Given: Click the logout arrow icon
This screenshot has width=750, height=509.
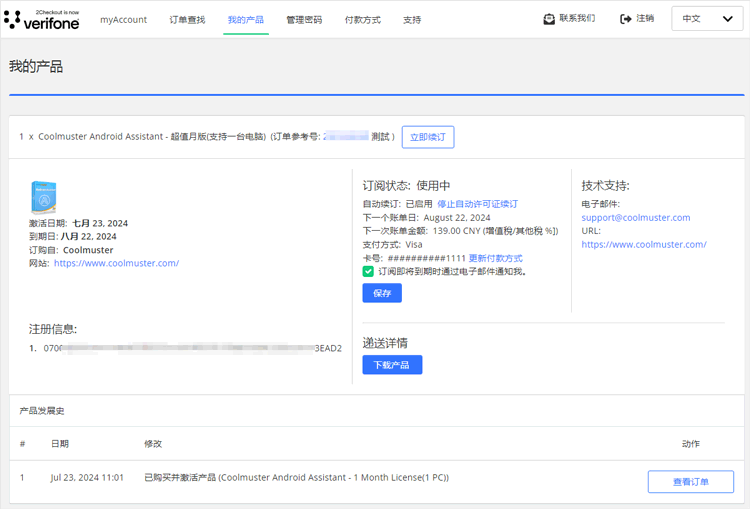Looking at the screenshot, I should tap(626, 19).
